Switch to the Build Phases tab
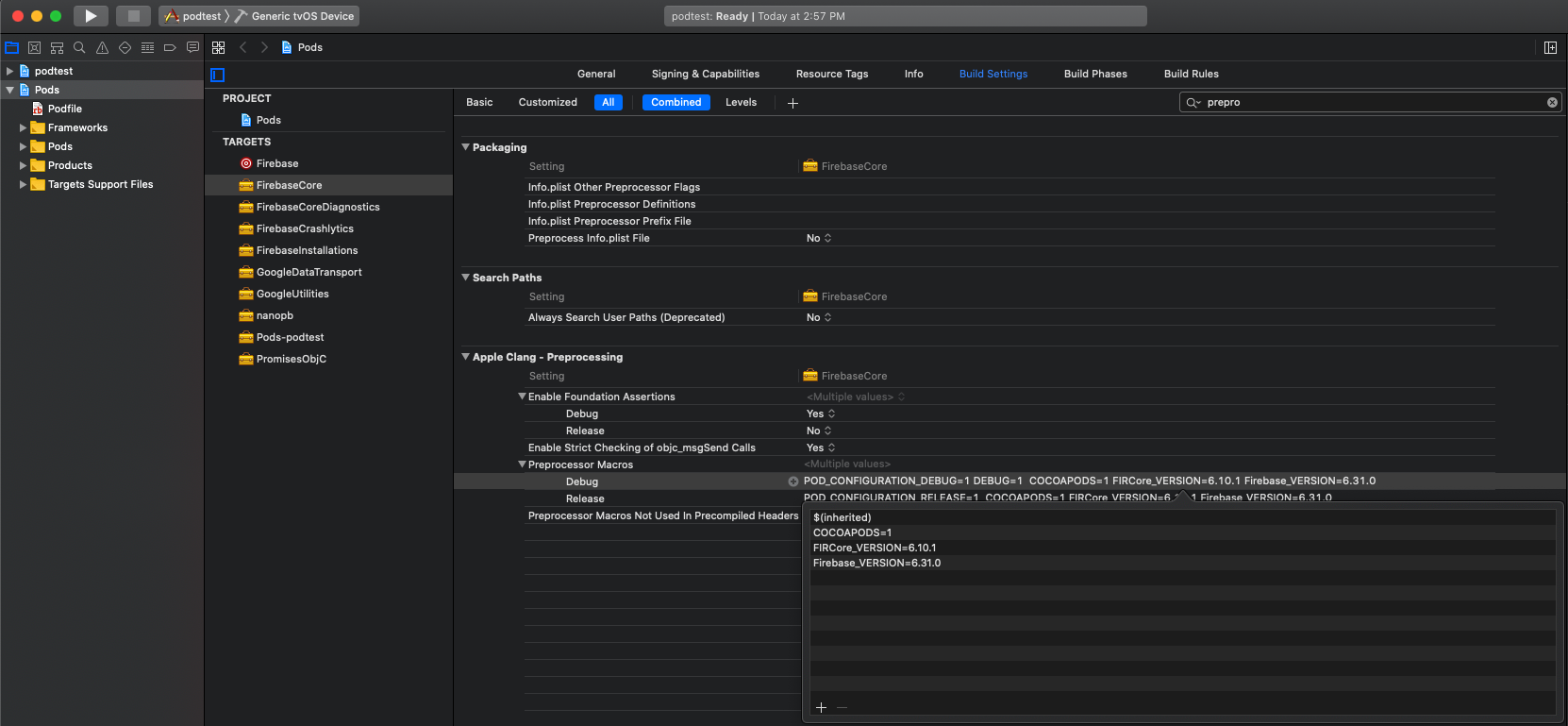Viewport: 1568px width, 726px height. click(1095, 74)
